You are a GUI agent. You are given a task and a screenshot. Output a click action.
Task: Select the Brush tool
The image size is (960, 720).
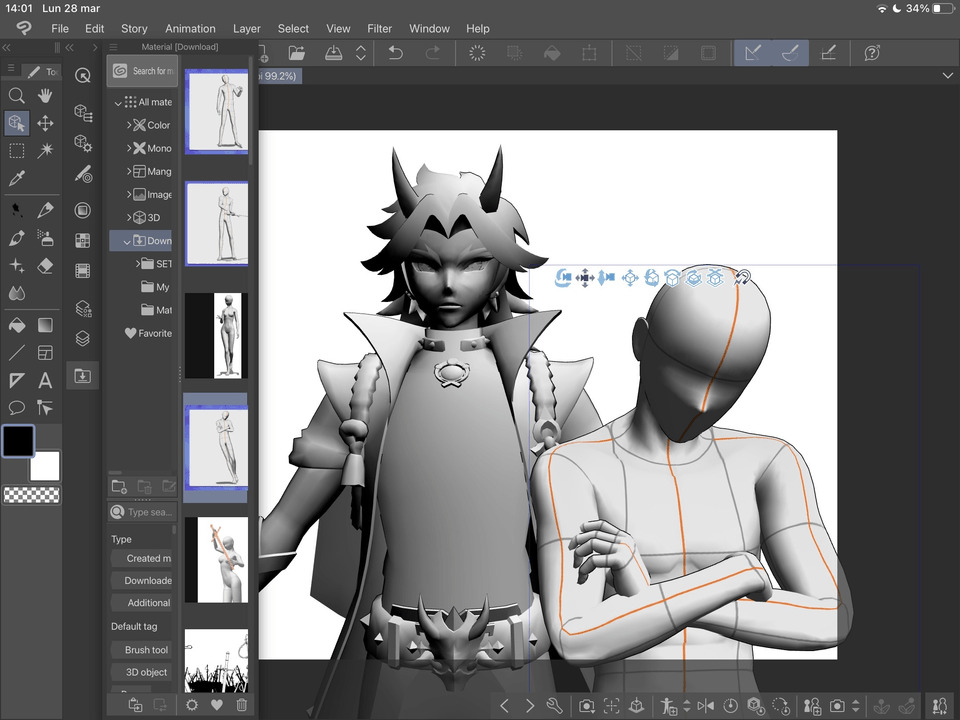tap(17, 238)
